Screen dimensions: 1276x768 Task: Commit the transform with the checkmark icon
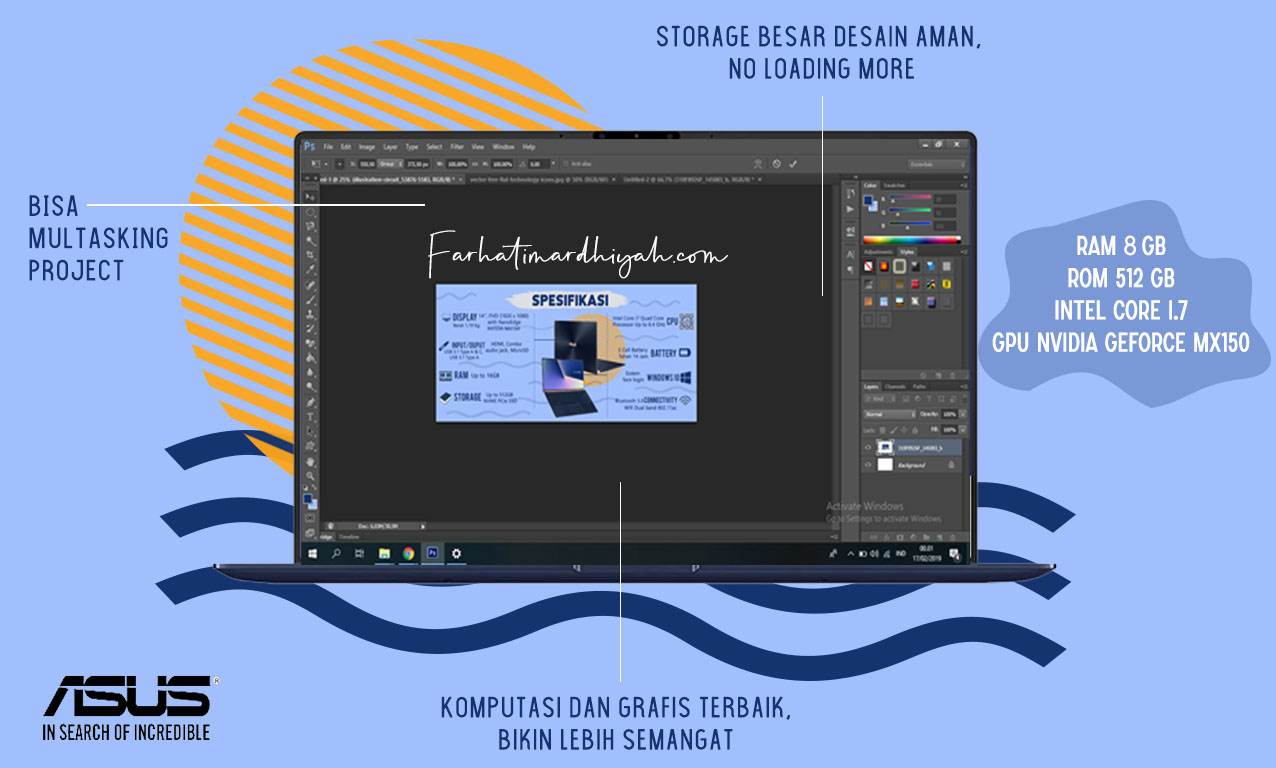click(793, 163)
